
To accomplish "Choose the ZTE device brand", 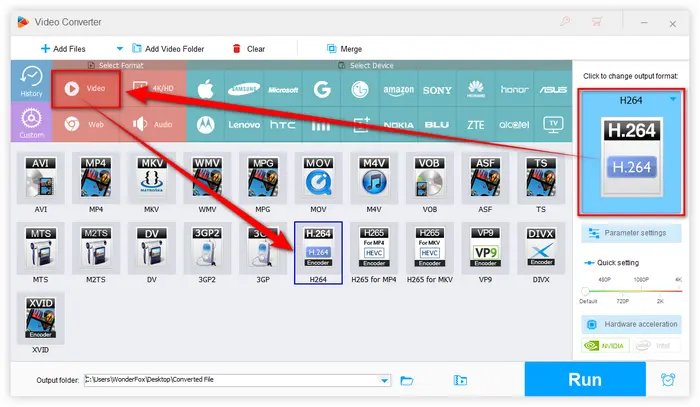I will pos(476,125).
